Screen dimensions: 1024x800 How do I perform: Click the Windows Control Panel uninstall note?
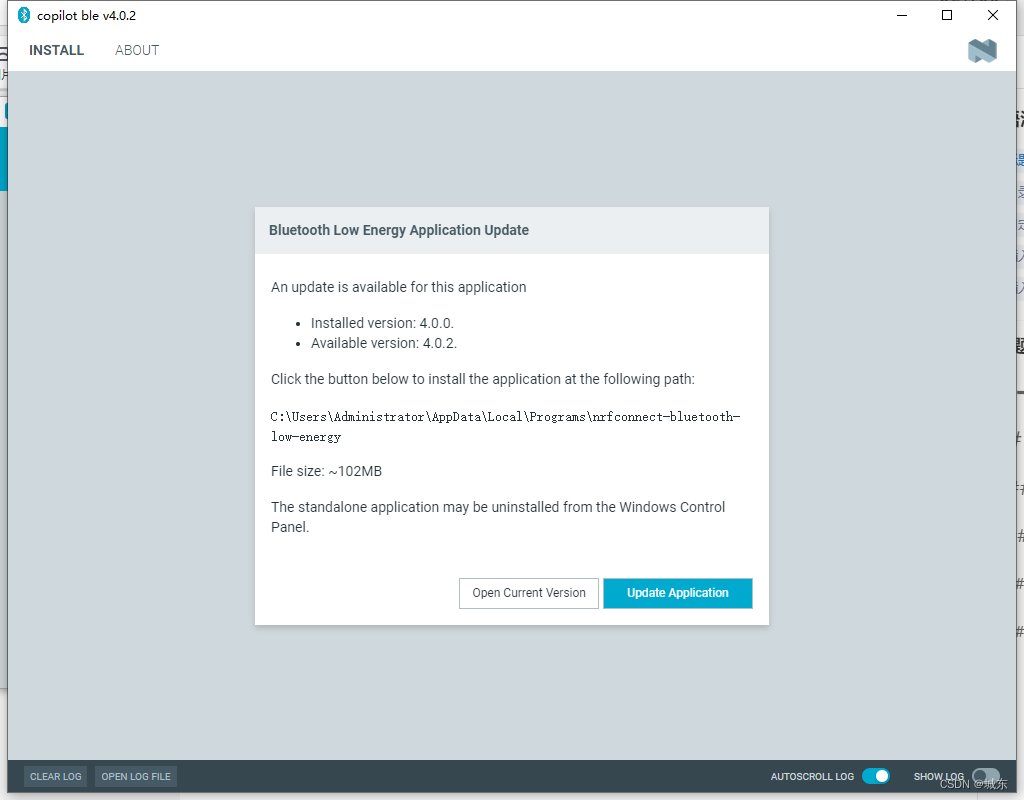pos(498,517)
